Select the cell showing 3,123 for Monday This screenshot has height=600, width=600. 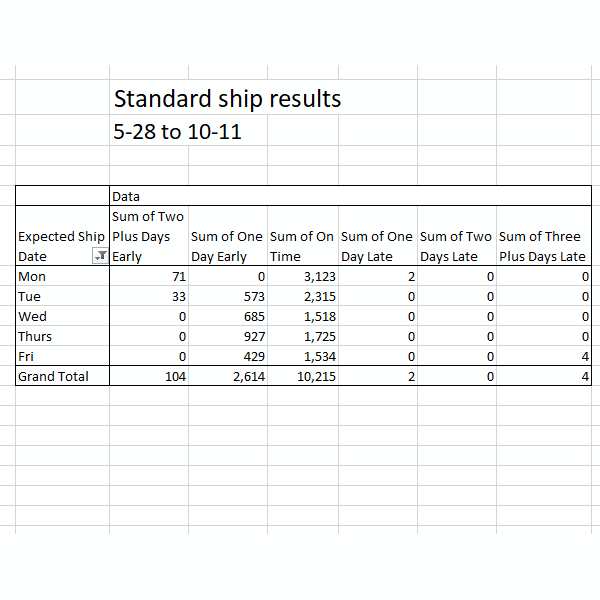[x=303, y=276]
